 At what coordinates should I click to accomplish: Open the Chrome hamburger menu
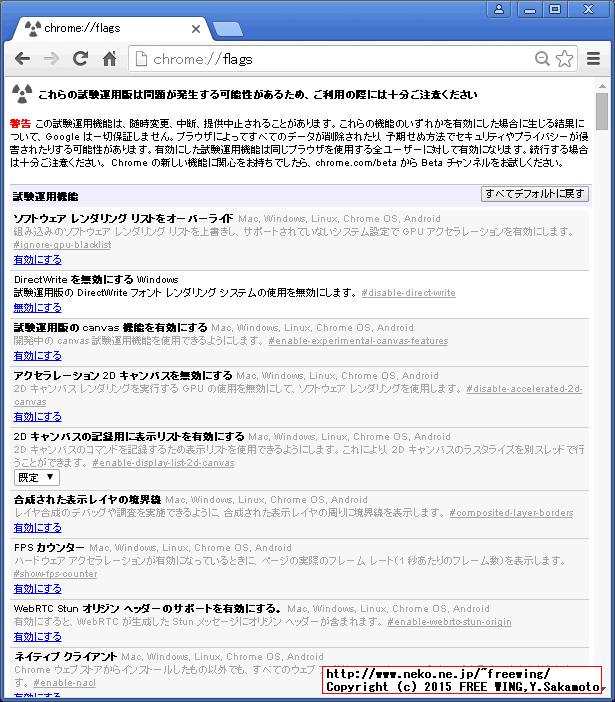[x=594, y=59]
